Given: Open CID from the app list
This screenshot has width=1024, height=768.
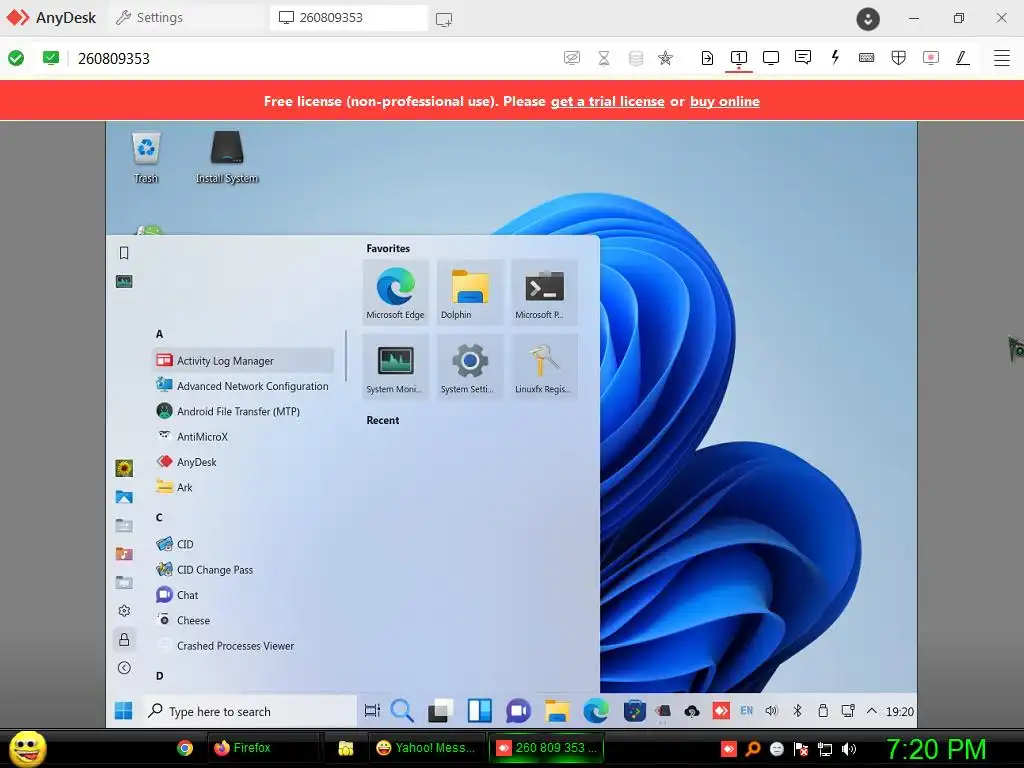Looking at the screenshot, I should tap(243, 544).
